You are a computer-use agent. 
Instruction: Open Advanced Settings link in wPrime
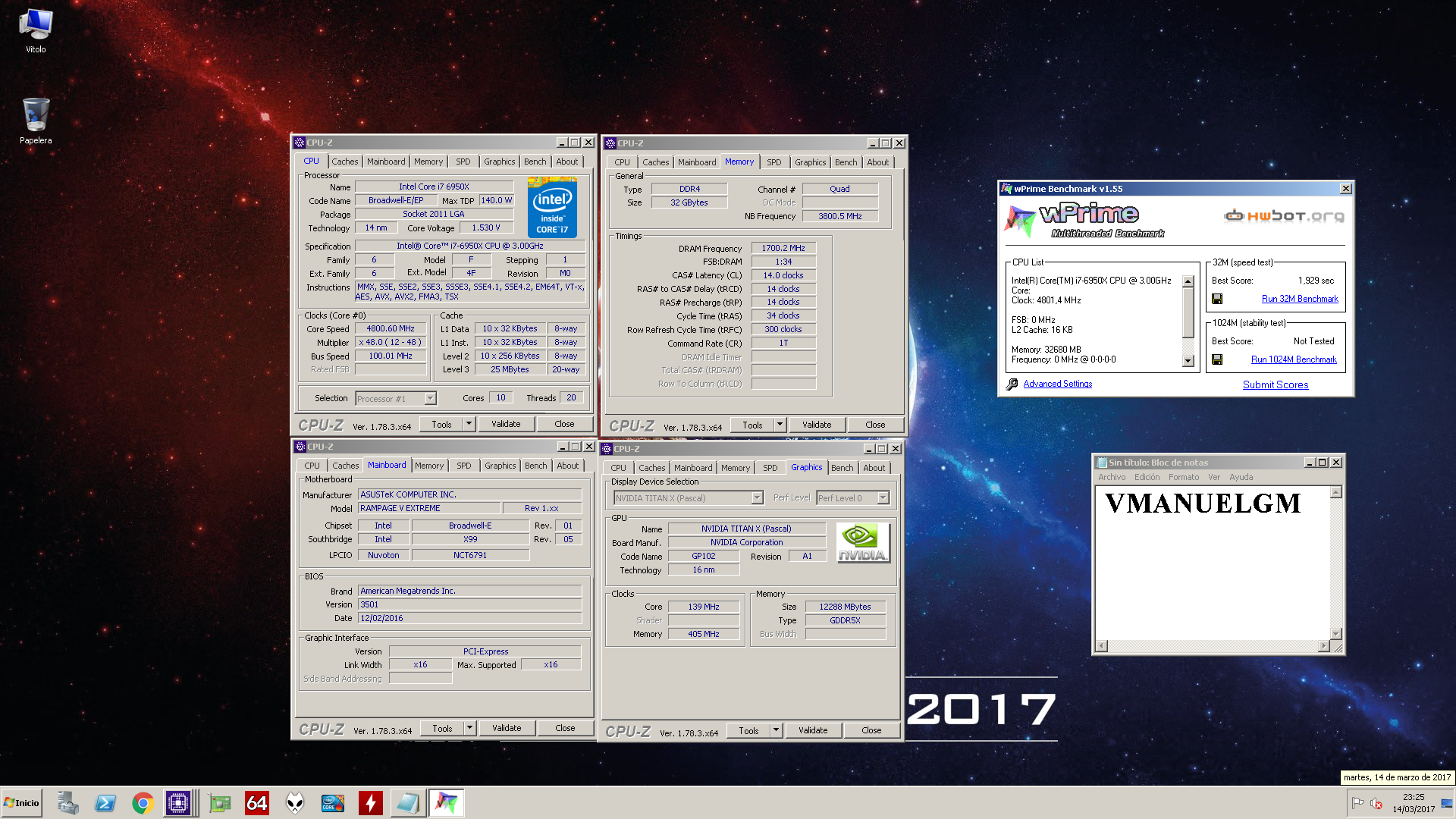pos(1057,384)
